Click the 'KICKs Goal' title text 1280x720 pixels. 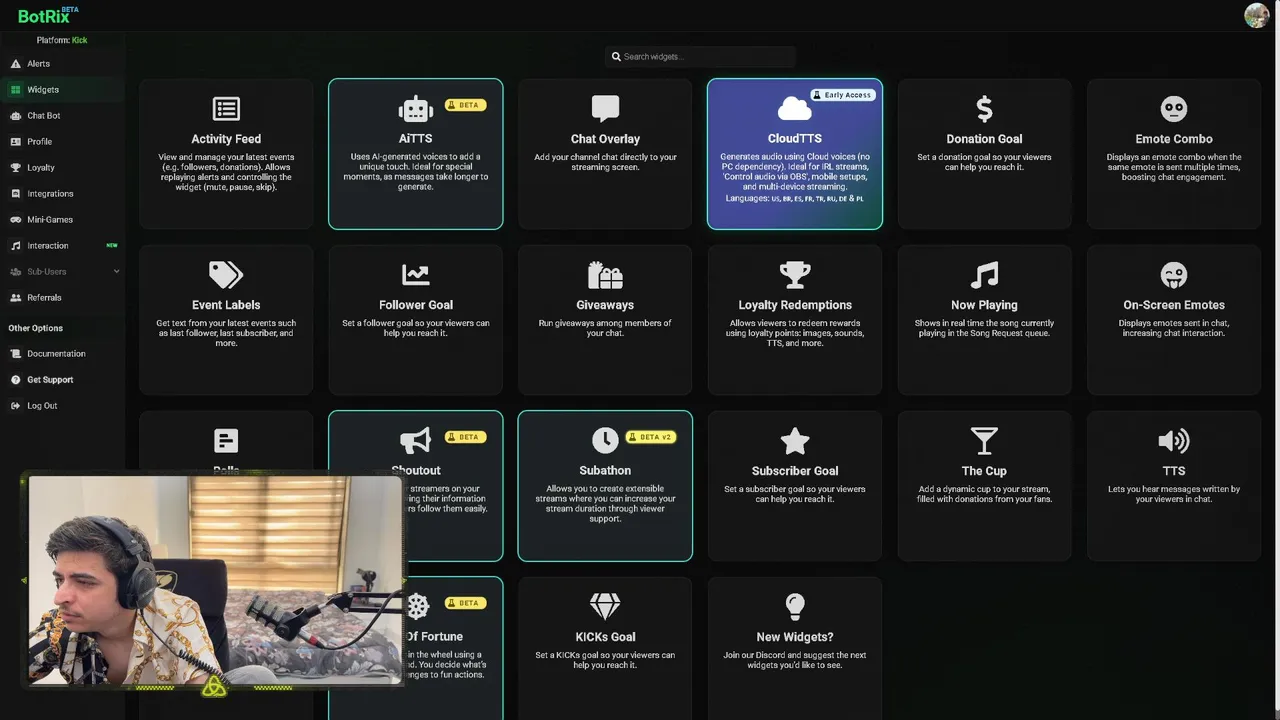[605, 637]
